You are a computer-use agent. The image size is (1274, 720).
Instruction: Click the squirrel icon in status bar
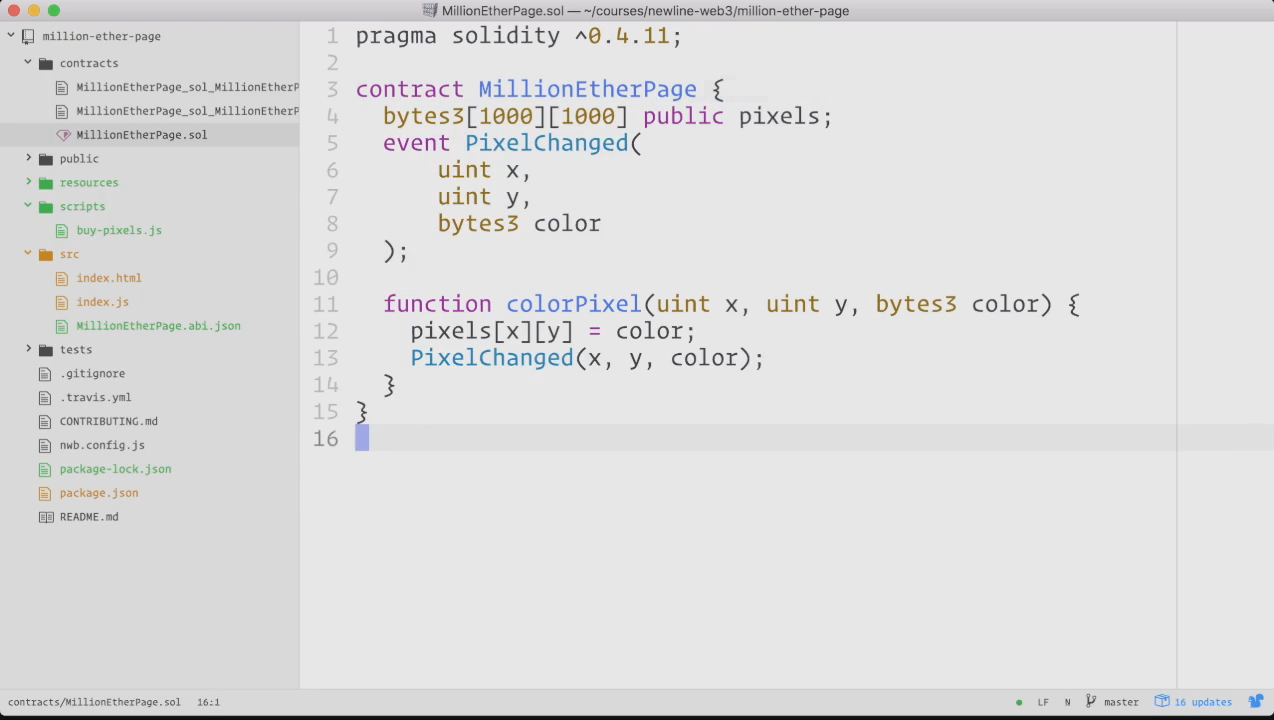tap(1255, 702)
